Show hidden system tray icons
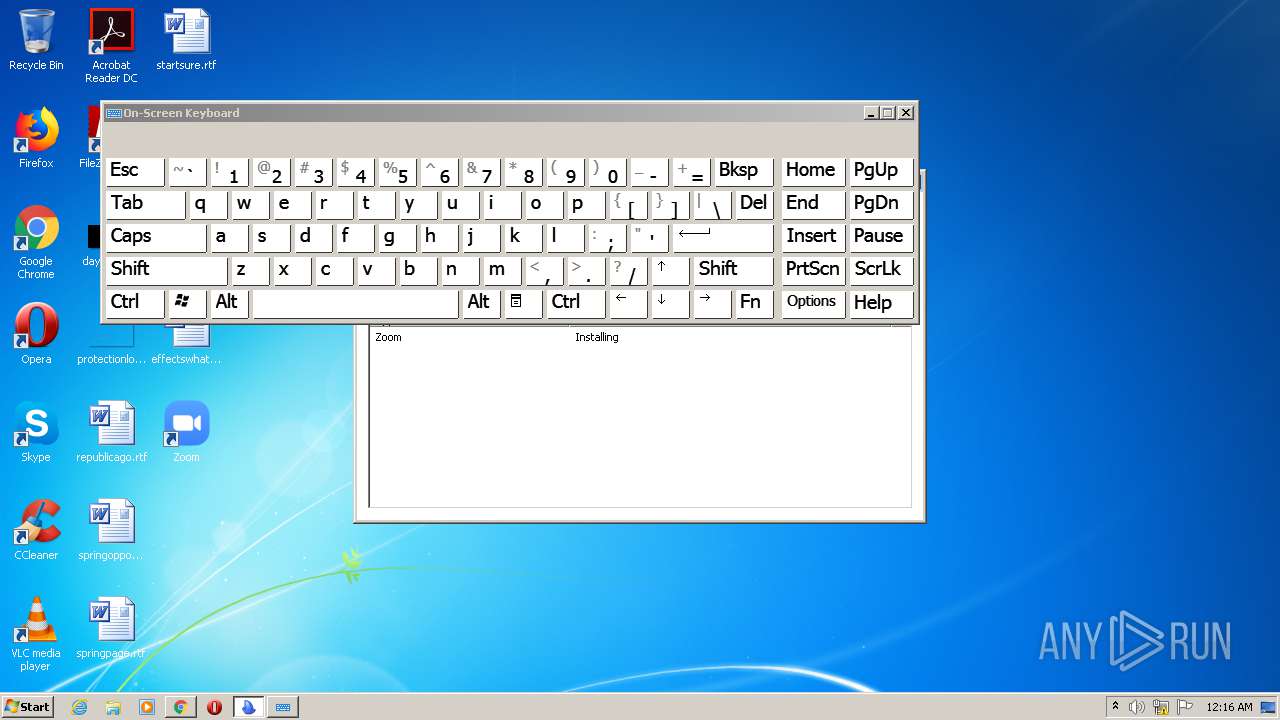Image resolution: width=1280 pixels, height=720 pixels. (1115, 707)
